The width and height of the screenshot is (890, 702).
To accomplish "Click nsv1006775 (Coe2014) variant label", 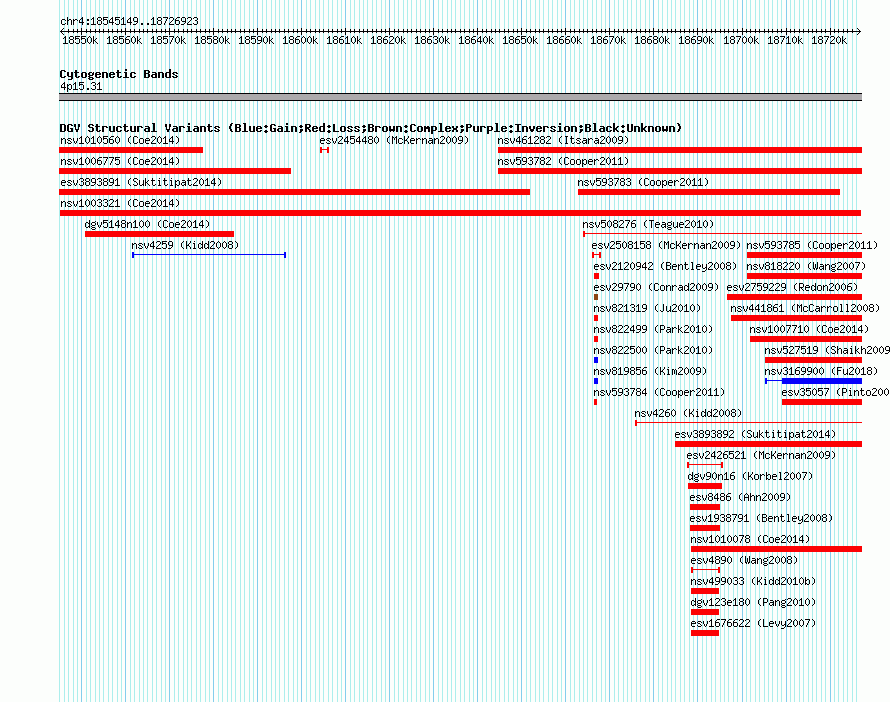I will [120, 161].
